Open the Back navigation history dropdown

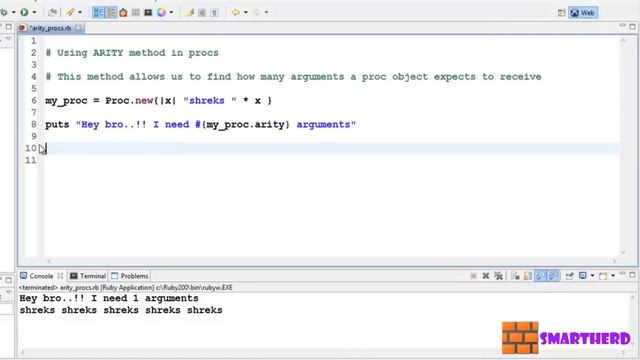[246, 12]
